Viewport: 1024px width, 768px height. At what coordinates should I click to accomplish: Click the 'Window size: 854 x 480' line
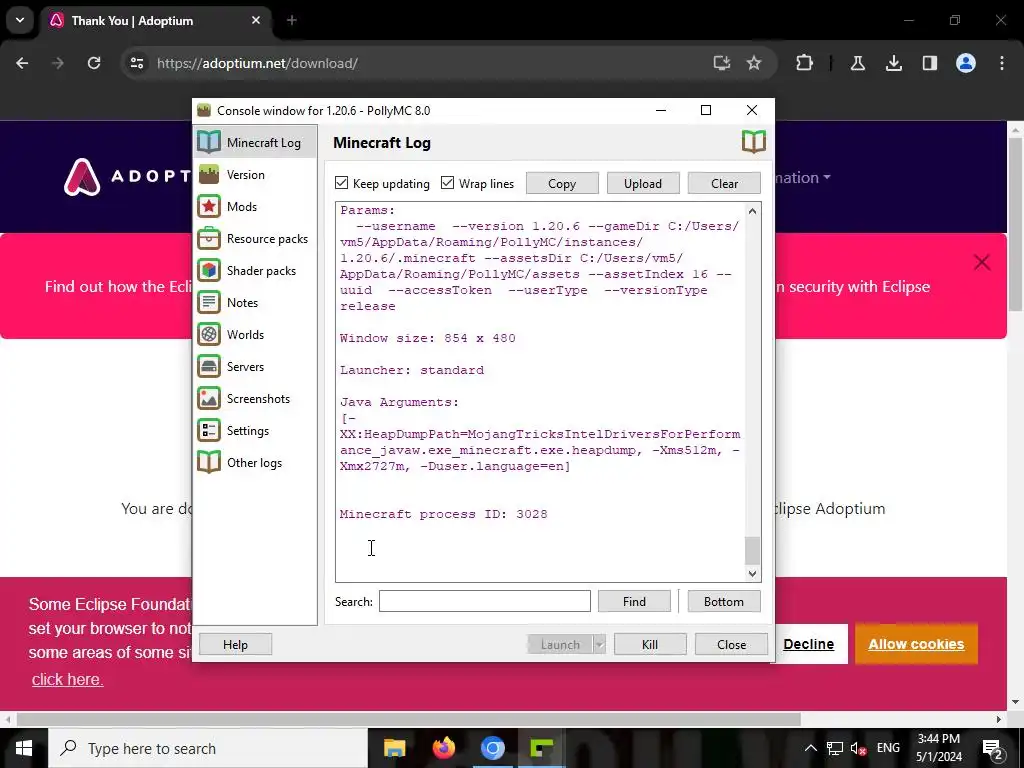(x=428, y=338)
